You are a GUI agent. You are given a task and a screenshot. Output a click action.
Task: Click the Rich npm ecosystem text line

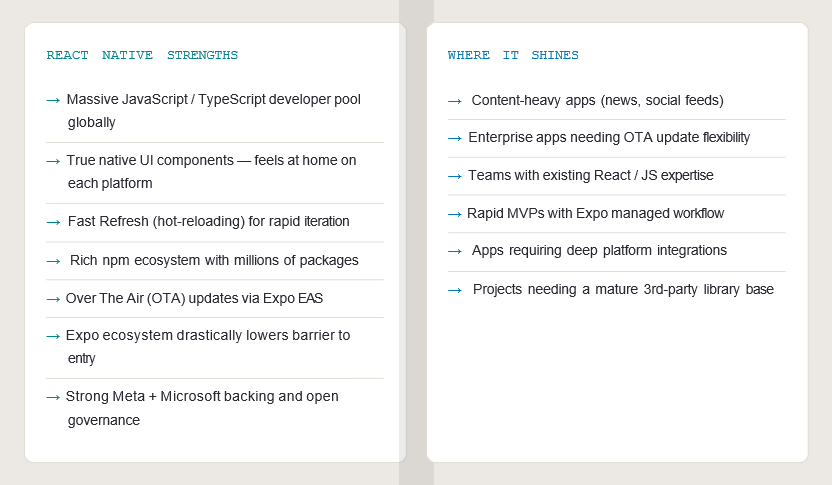pos(214,261)
